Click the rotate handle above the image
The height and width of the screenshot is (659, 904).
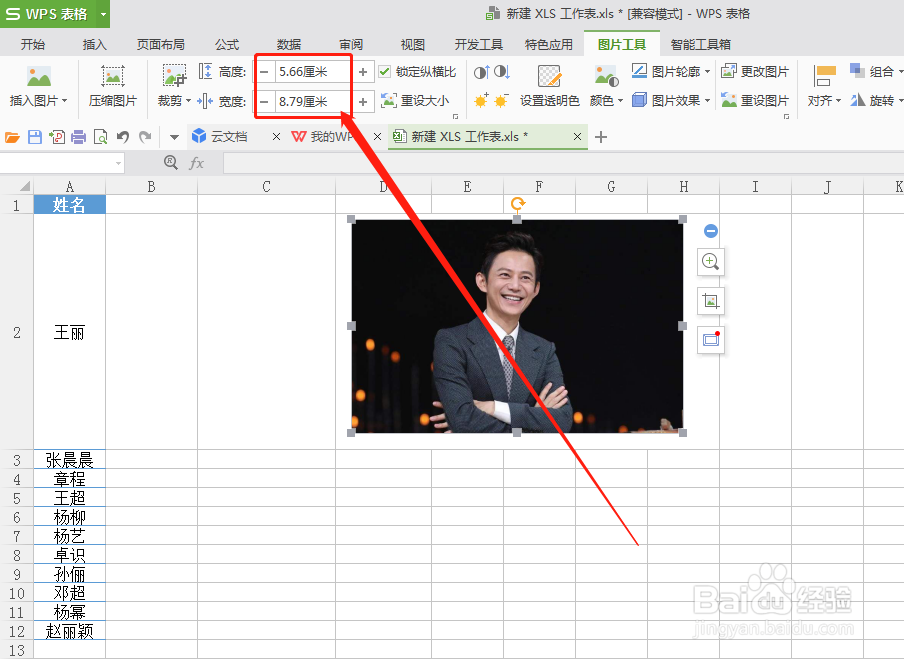tap(517, 204)
